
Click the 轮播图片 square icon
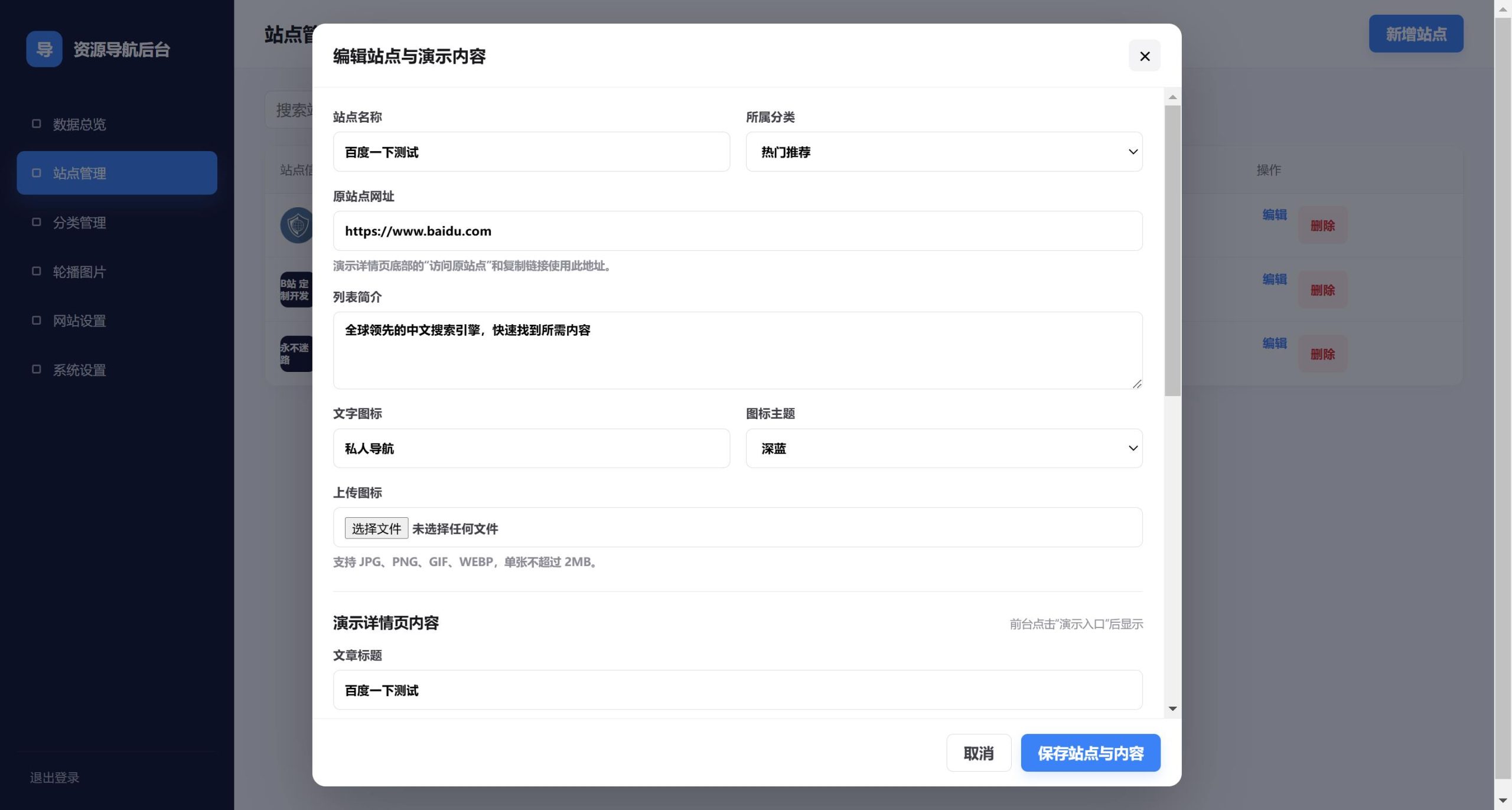coord(37,271)
